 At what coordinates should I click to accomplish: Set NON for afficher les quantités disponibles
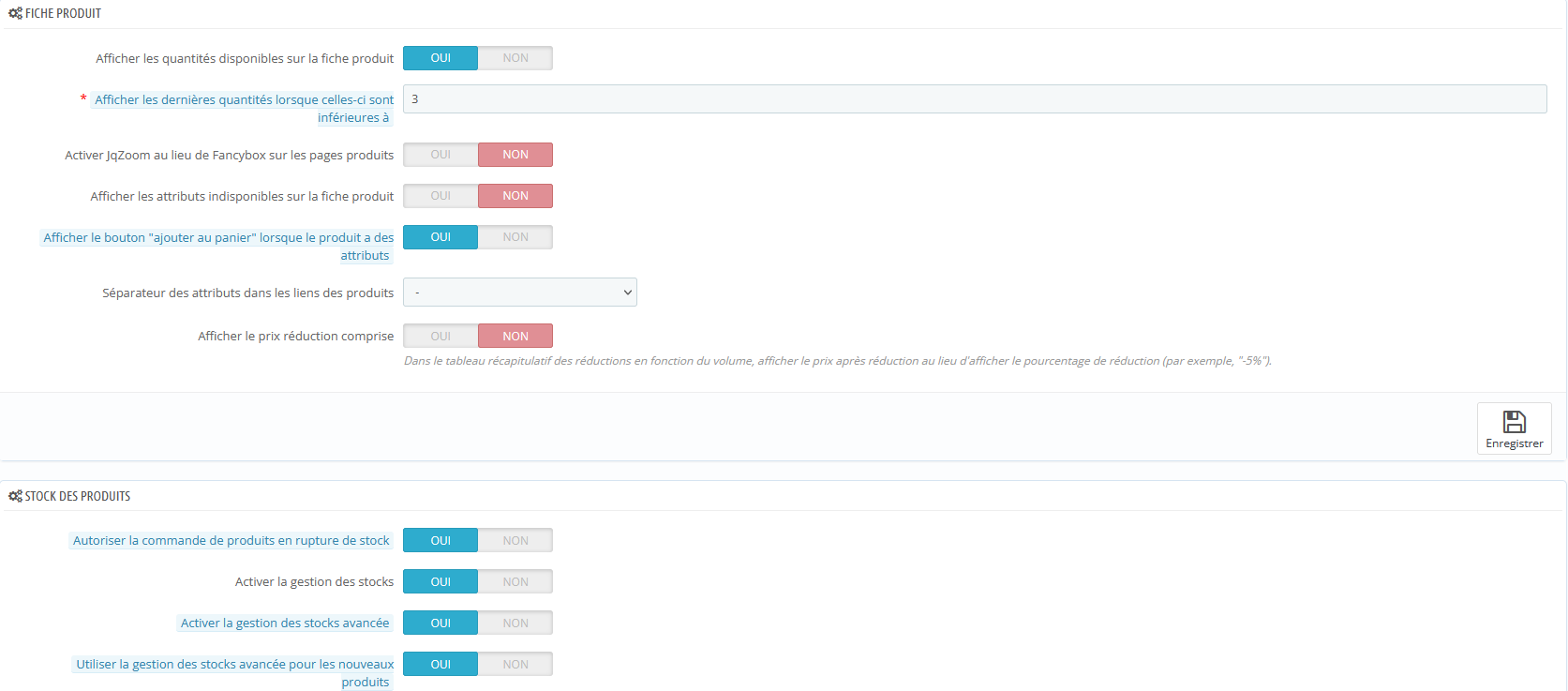(x=515, y=58)
